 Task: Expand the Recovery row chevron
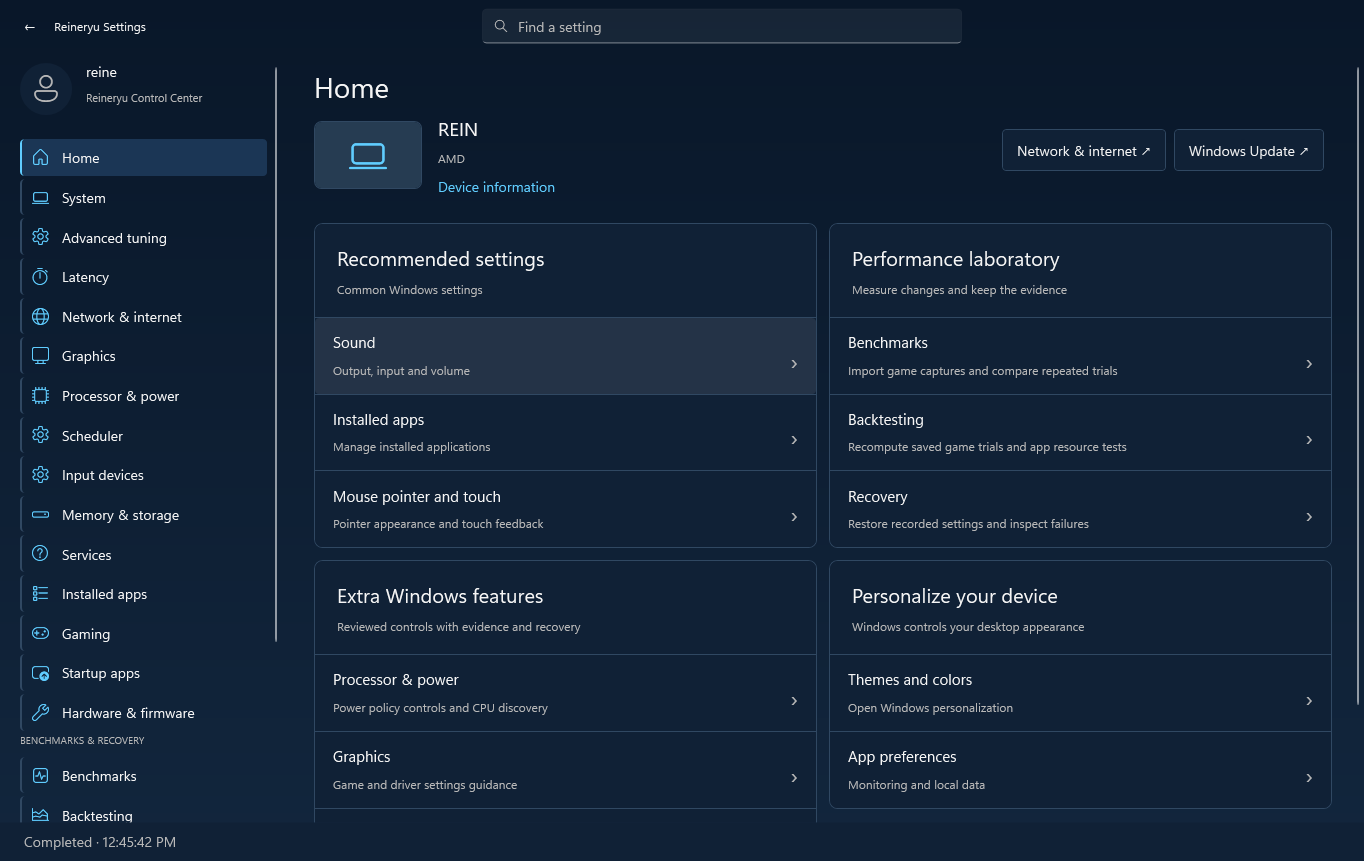[1309, 517]
